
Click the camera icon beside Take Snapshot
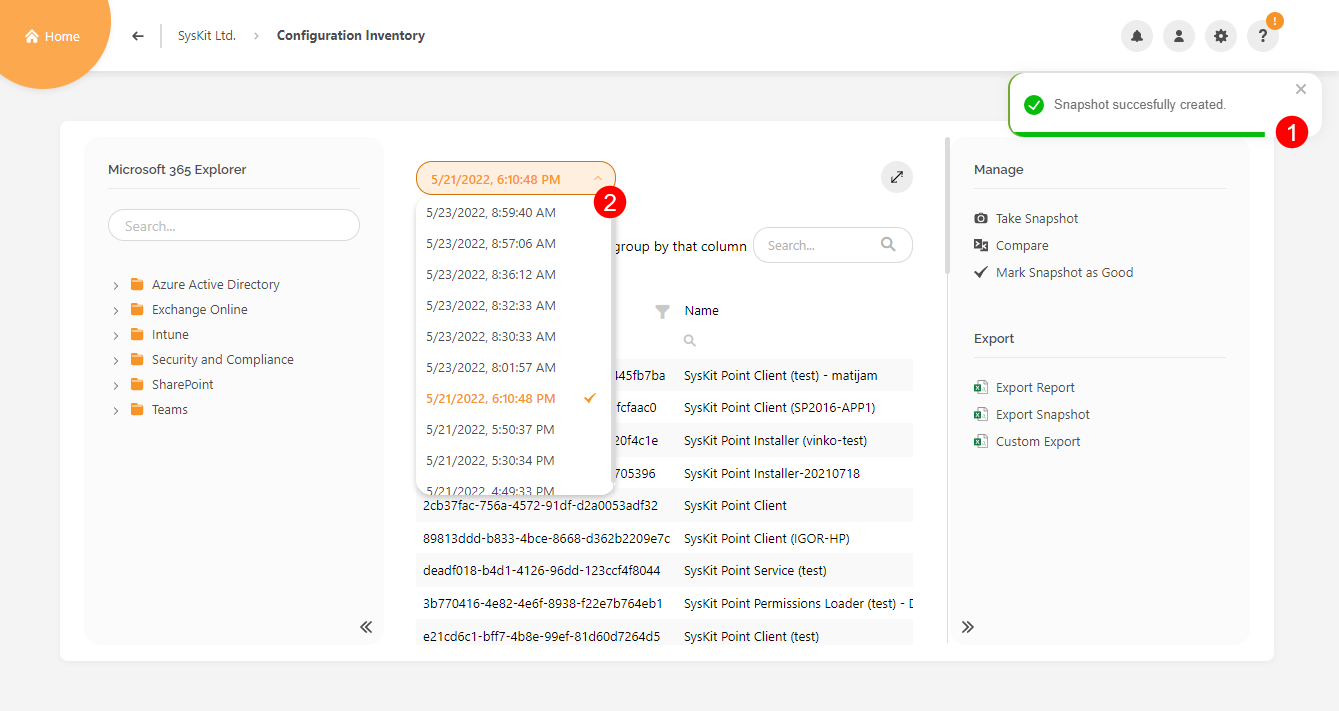[981, 218]
